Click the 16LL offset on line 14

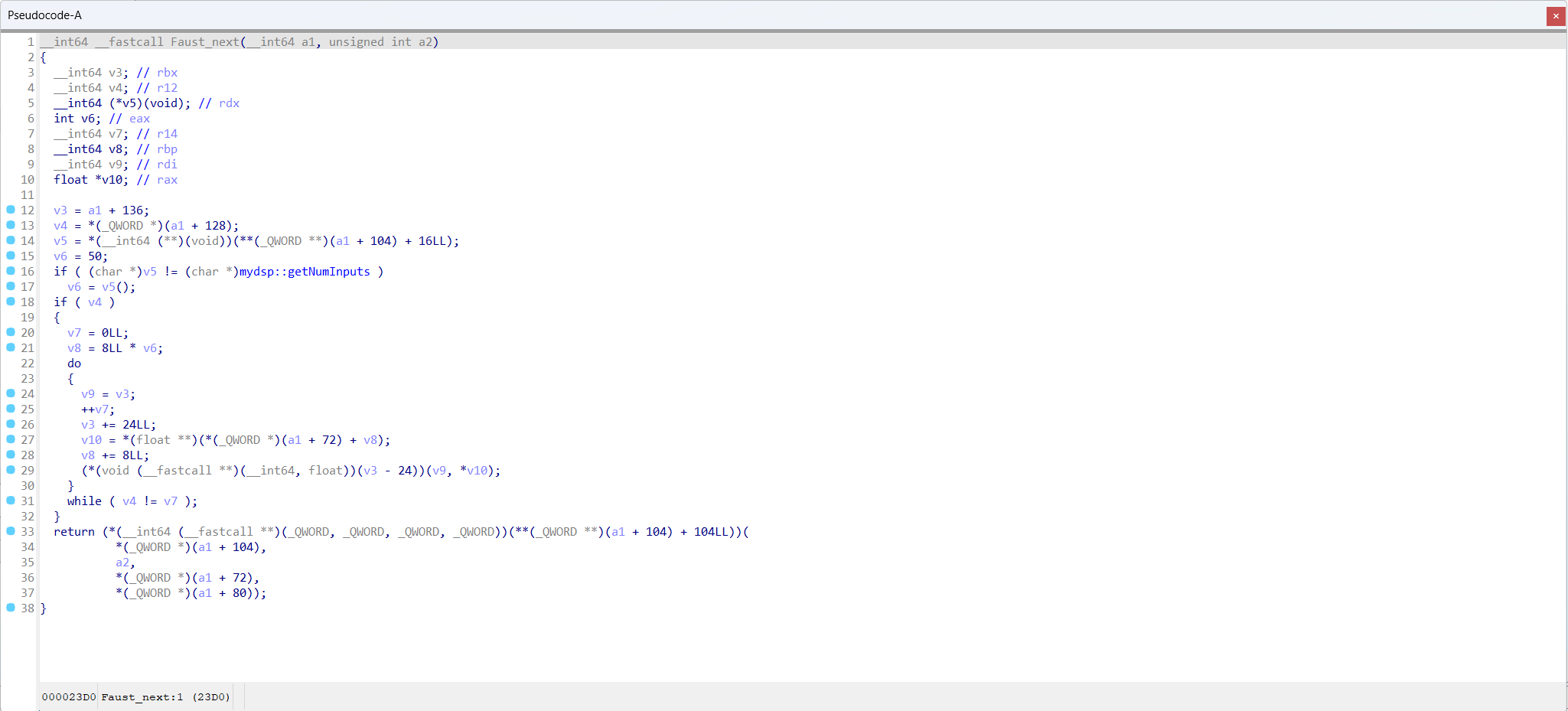432,241
